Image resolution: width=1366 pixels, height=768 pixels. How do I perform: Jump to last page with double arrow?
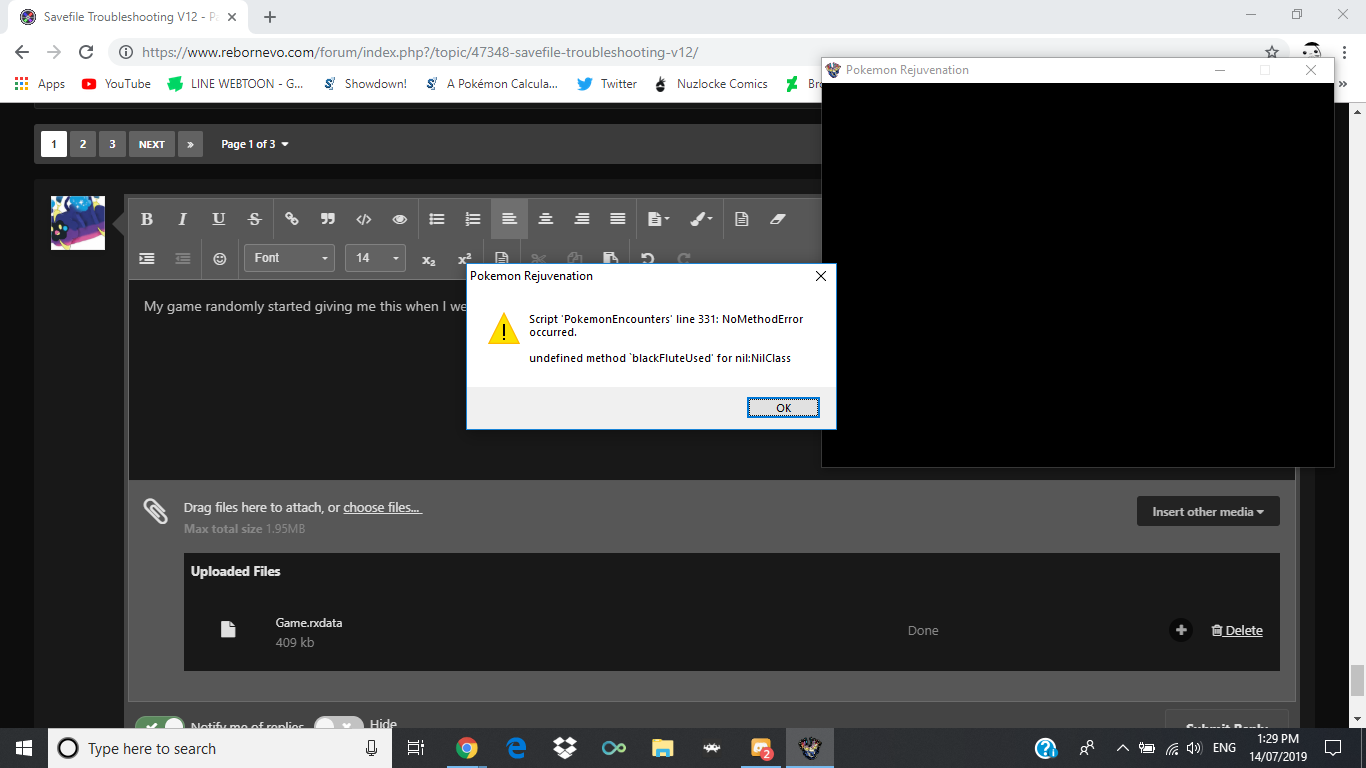[x=190, y=144]
